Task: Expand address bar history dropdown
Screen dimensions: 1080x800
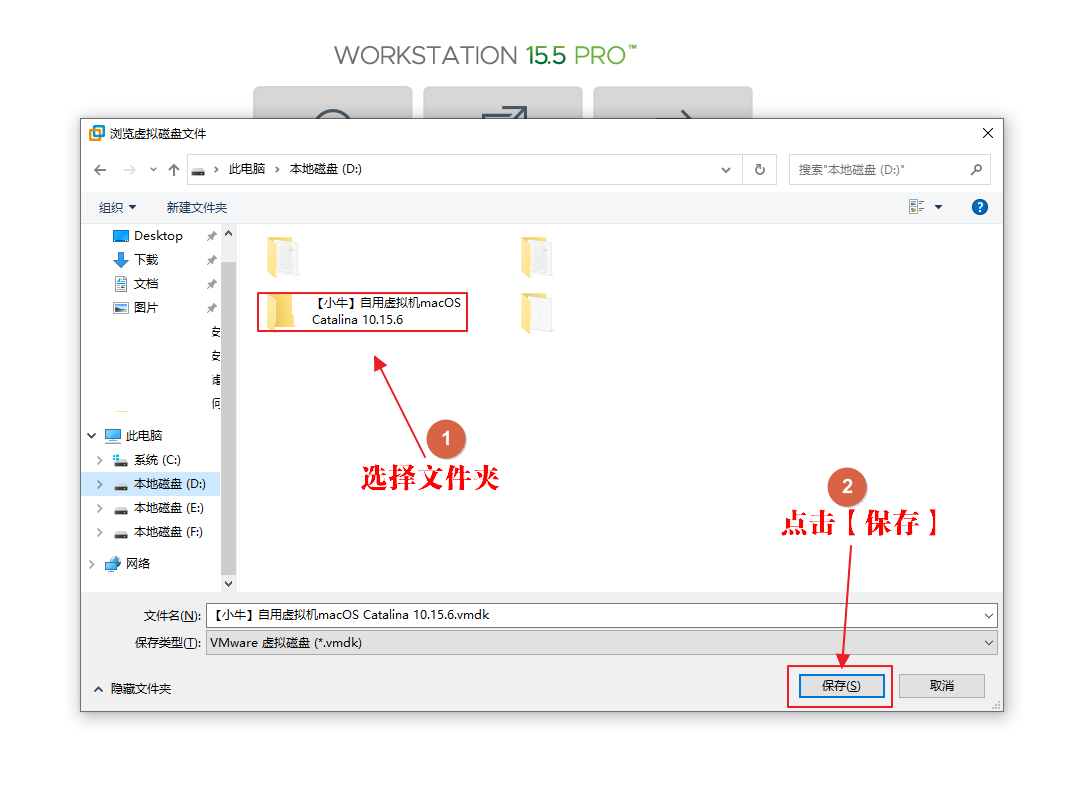Action: (726, 170)
